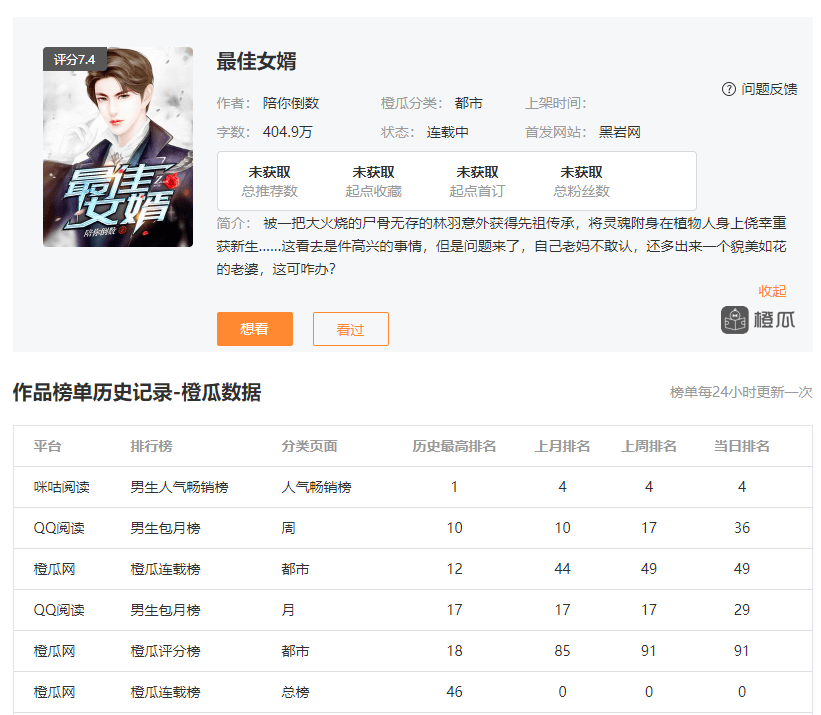Image resolution: width=821 pixels, height=715 pixels.
Task: Click the 当日排名 column header
Action: pyautogui.click(x=741, y=446)
